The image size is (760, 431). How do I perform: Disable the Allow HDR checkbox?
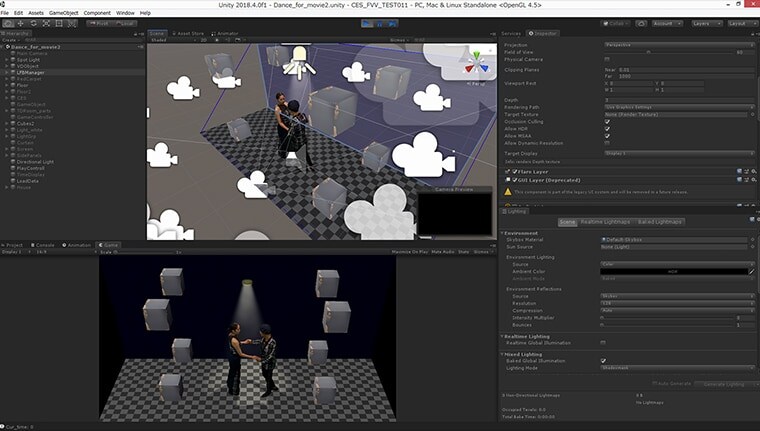(607, 129)
